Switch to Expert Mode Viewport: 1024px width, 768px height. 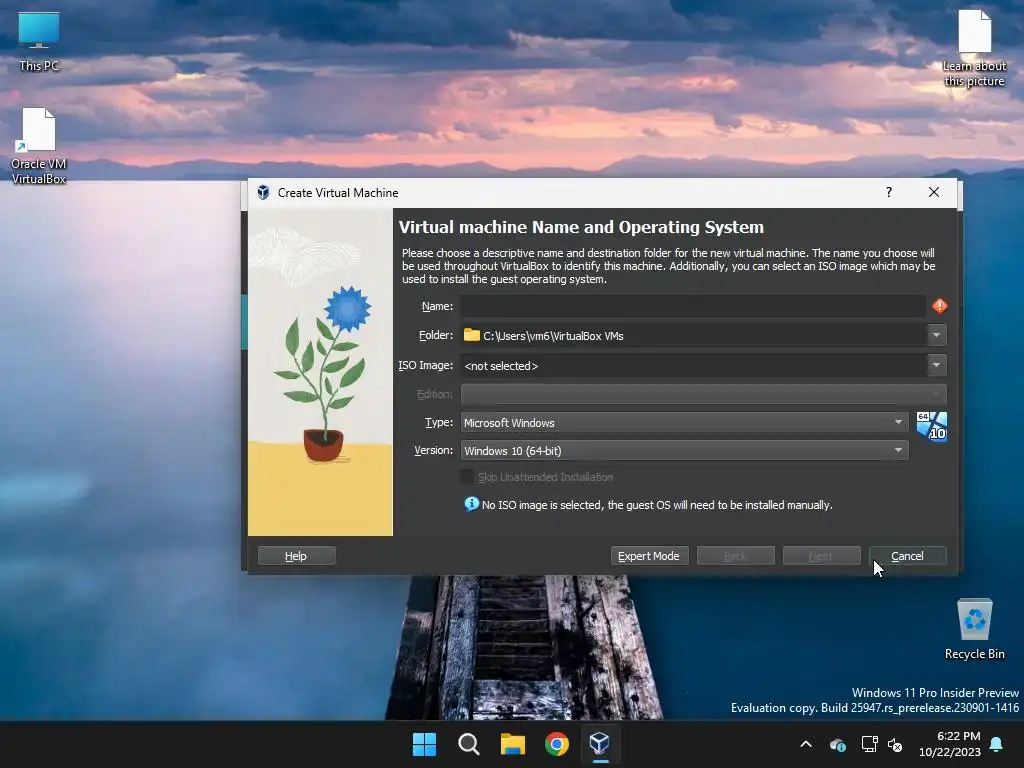(649, 556)
